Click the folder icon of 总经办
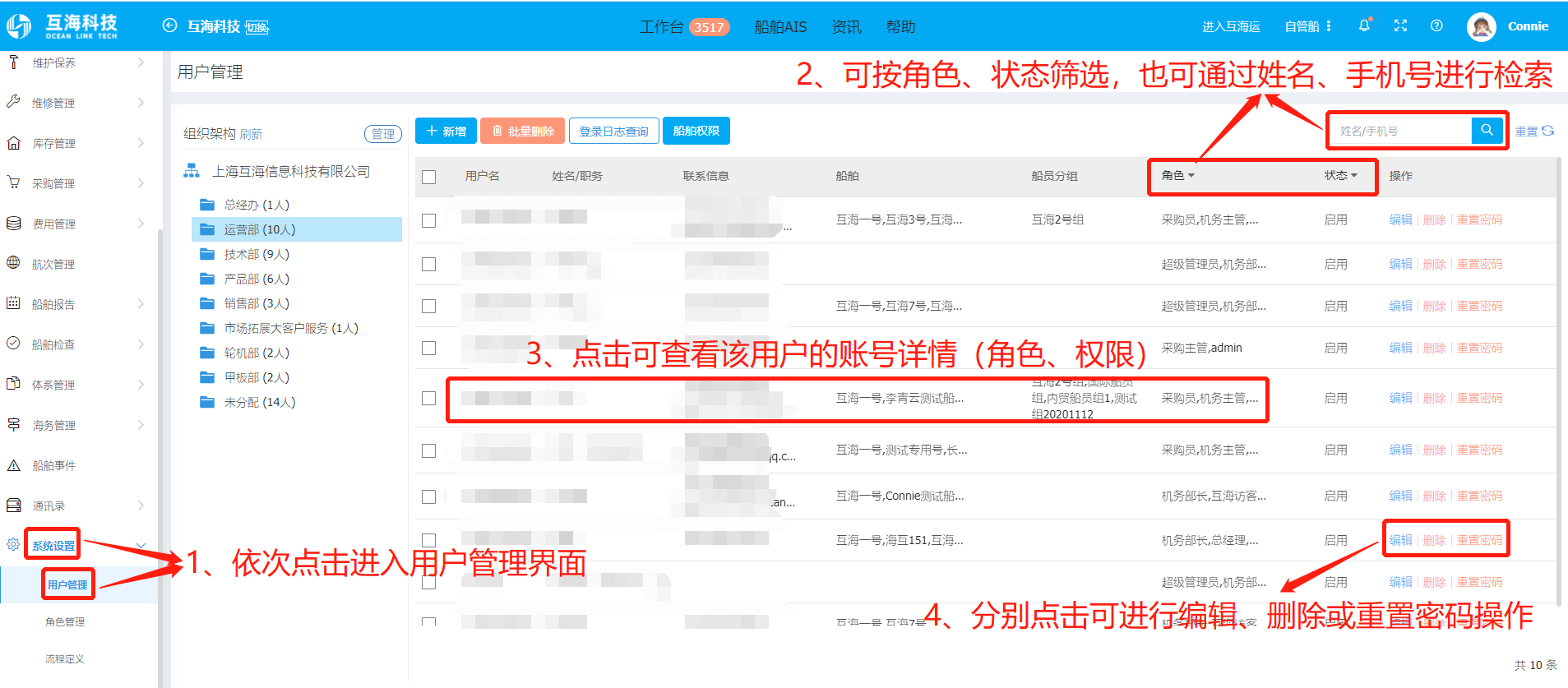This screenshot has width=1568, height=688. pos(207,204)
